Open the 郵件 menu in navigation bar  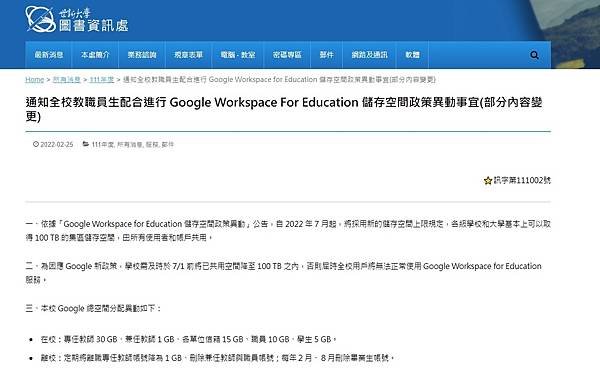pyautogui.click(x=326, y=55)
